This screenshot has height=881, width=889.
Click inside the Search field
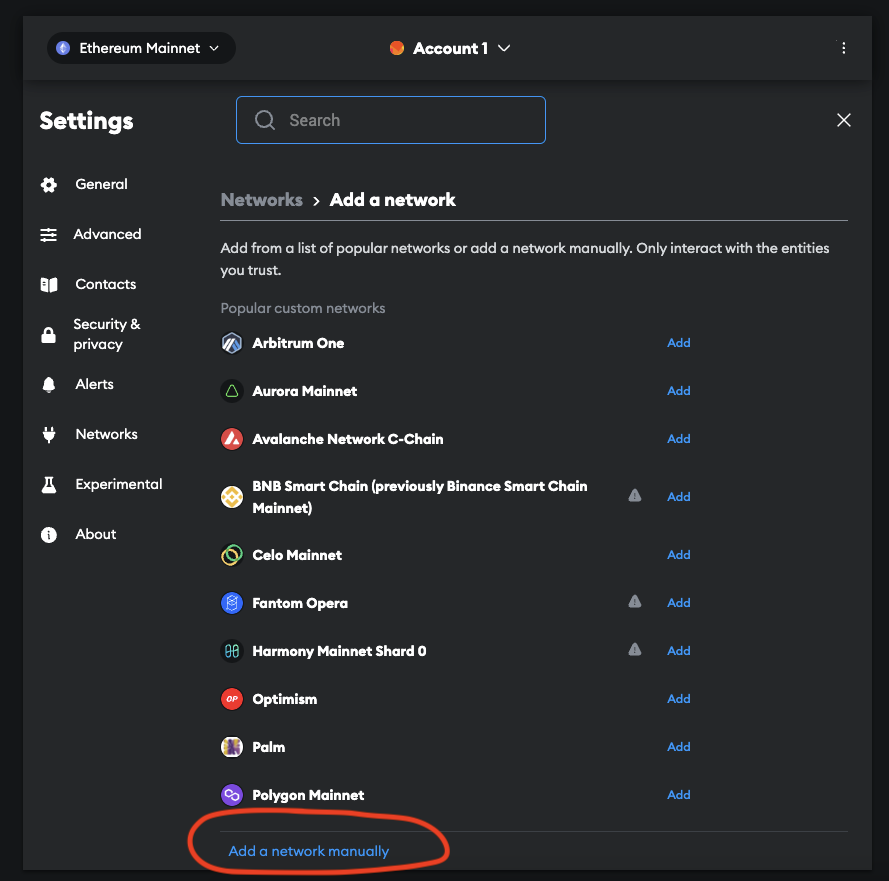[390, 119]
